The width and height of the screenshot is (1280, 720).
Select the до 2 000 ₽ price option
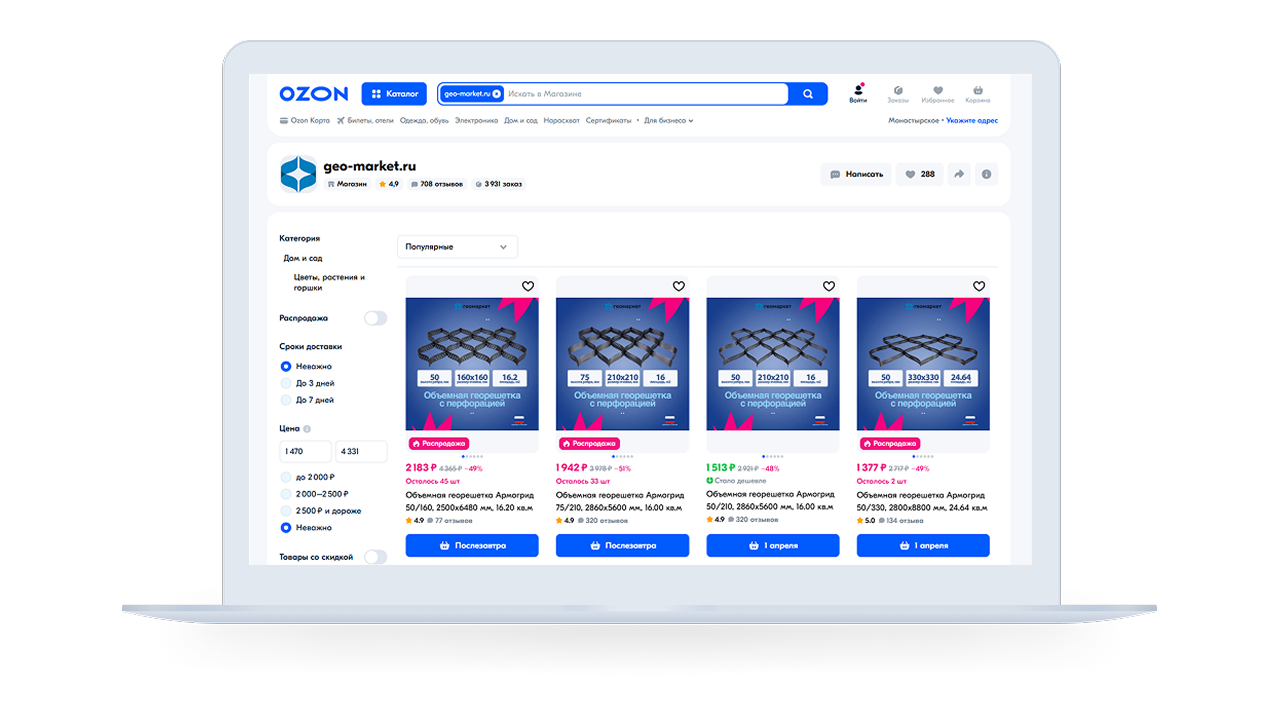pos(308,477)
